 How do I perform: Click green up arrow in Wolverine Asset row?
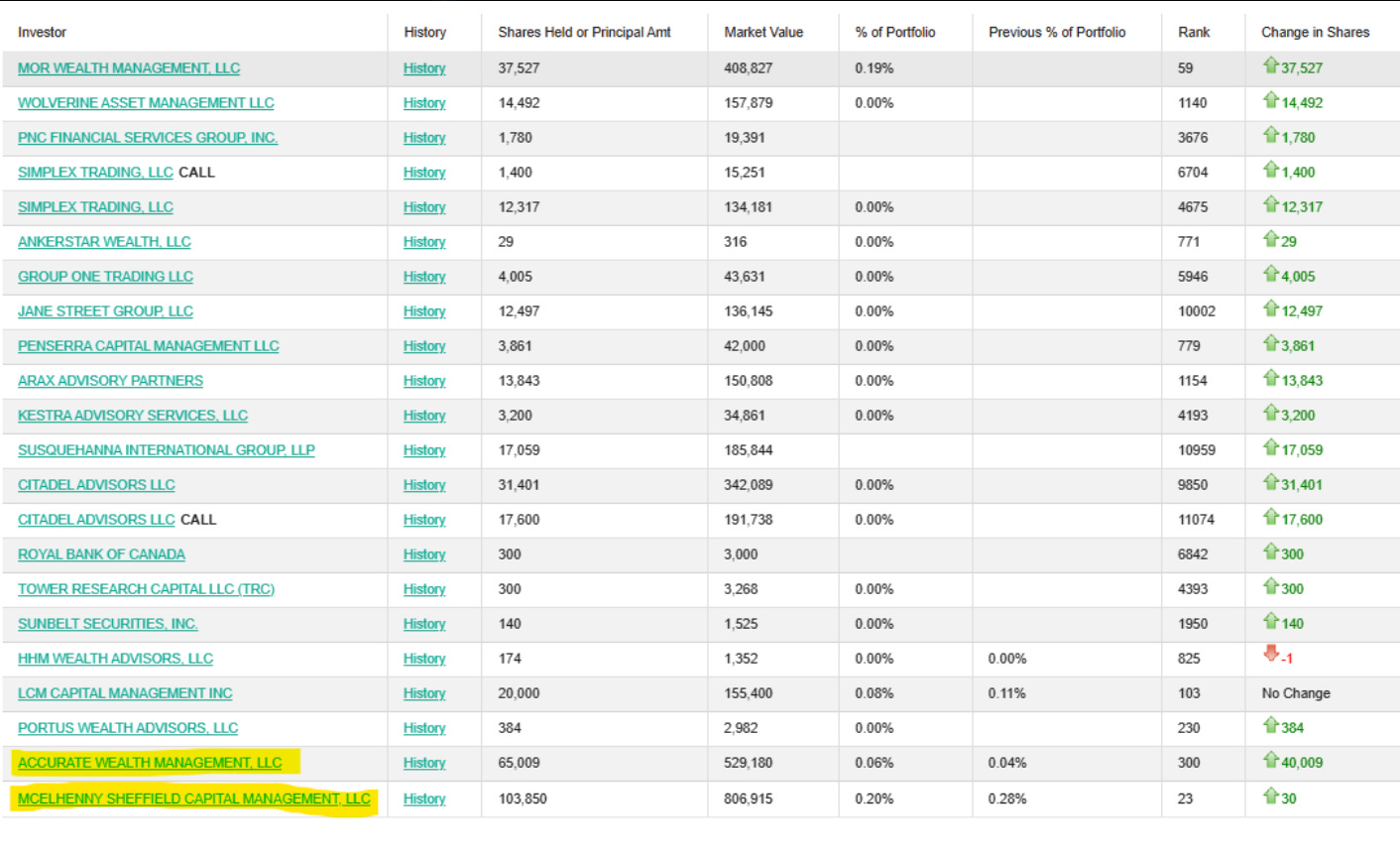click(1270, 100)
